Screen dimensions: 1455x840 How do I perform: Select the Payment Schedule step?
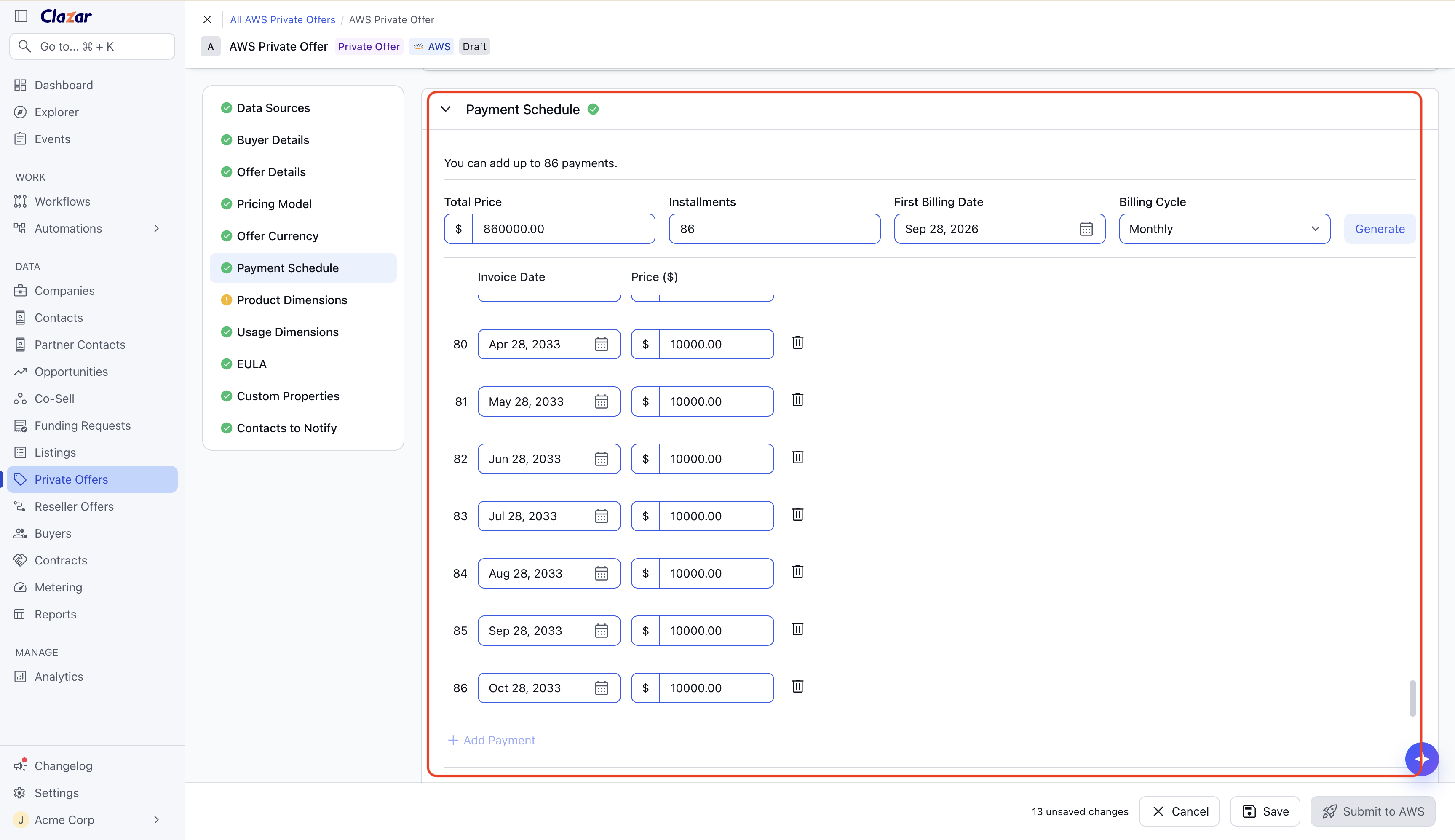coord(303,268)
